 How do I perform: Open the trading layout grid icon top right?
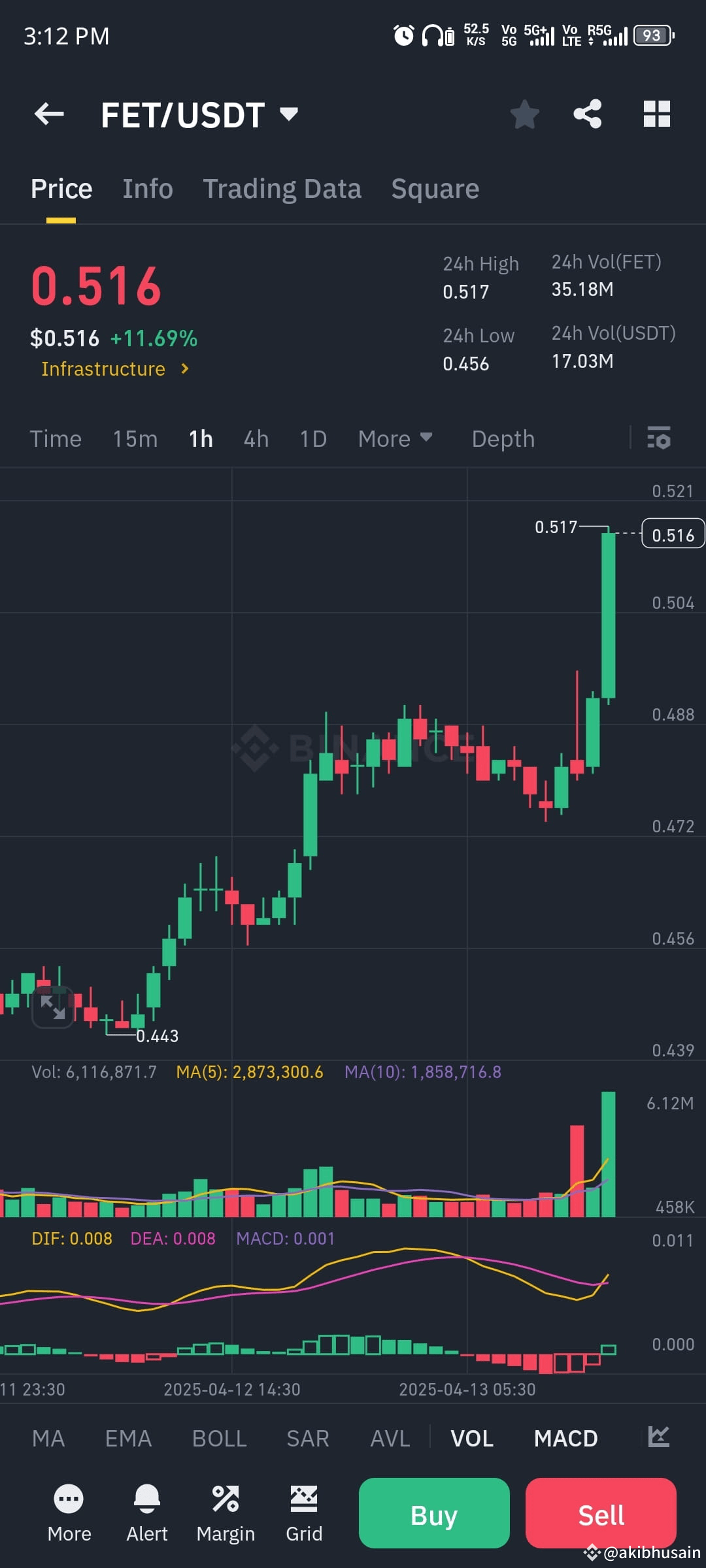656,114
